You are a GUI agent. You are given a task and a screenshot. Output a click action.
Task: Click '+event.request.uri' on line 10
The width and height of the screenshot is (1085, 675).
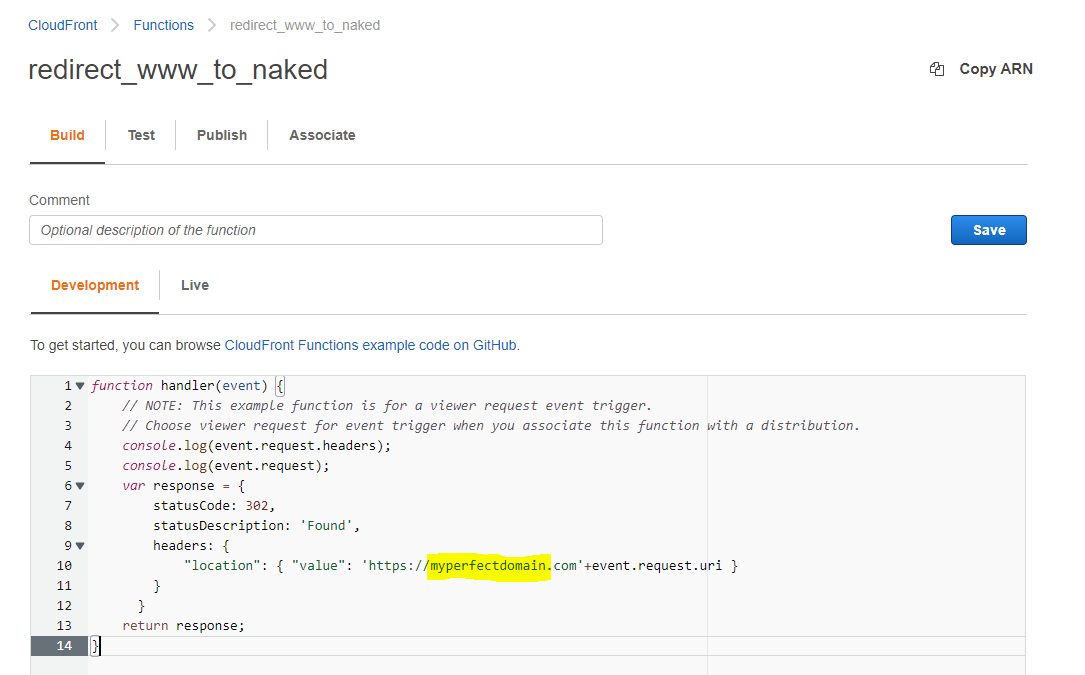(x=653, y=566)
